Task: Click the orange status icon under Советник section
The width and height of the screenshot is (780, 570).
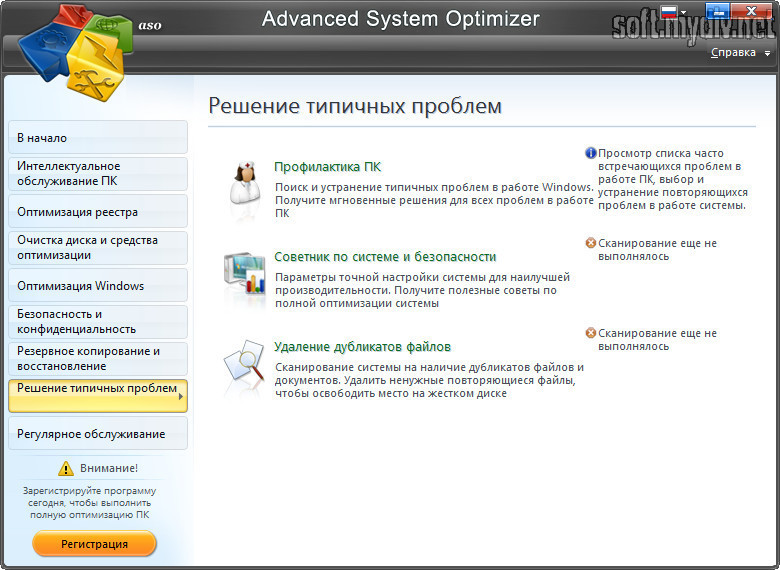Action: coord(590,243)
